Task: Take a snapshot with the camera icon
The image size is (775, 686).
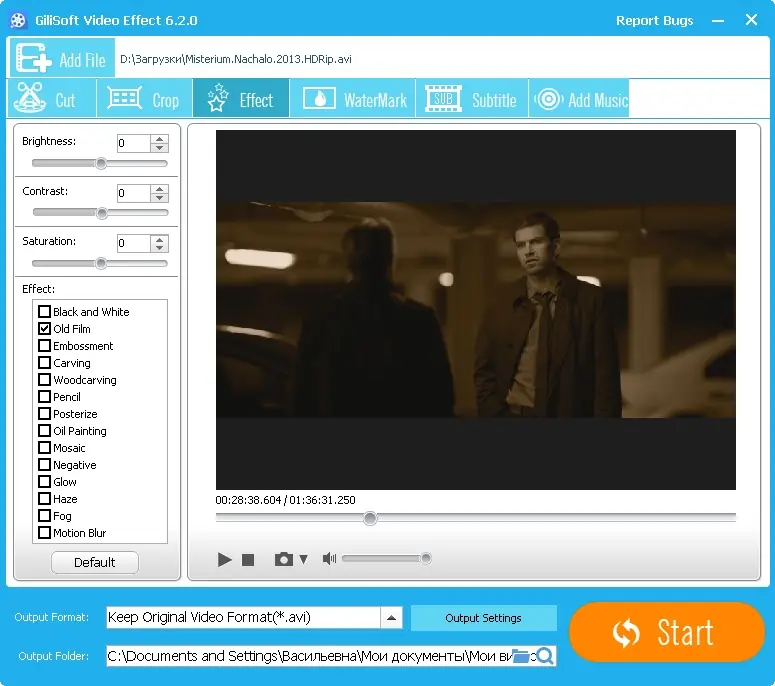Action: pos(284,559)
